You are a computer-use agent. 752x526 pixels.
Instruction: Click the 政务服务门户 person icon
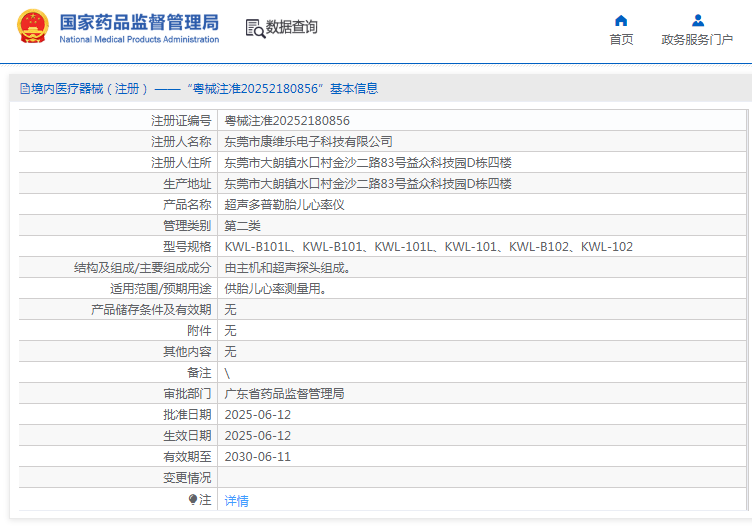click(x=698, y=20)
